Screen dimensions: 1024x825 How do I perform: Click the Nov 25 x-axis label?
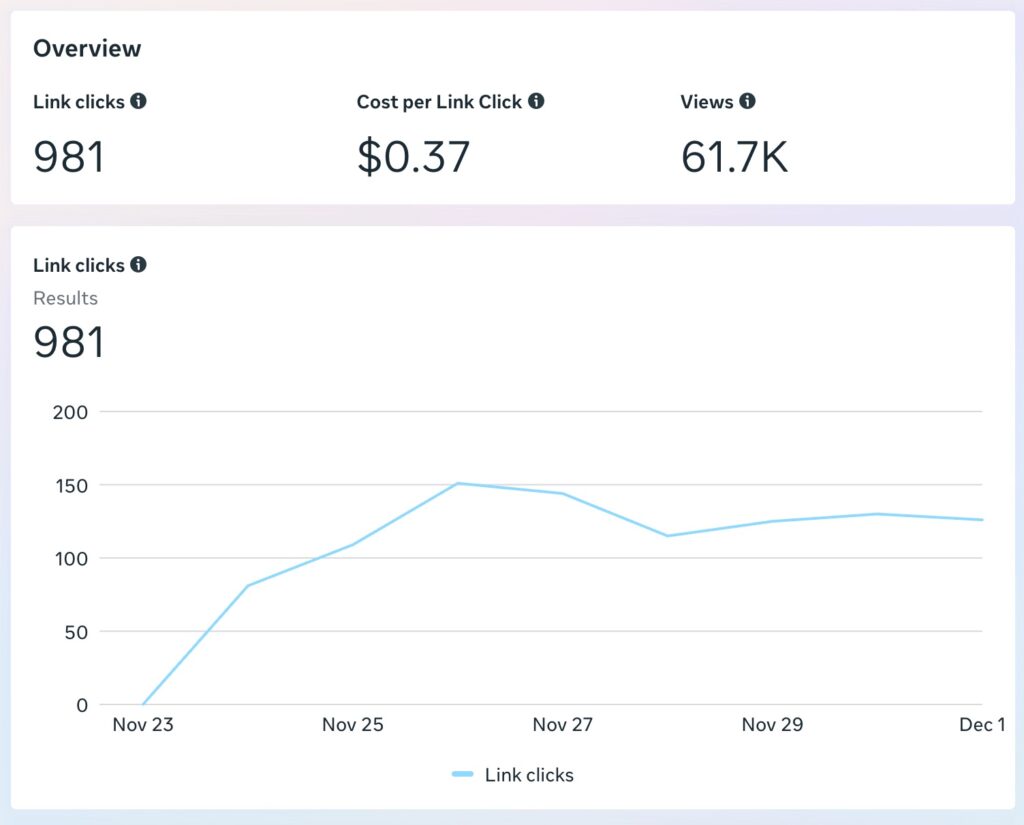coord(352,725)
